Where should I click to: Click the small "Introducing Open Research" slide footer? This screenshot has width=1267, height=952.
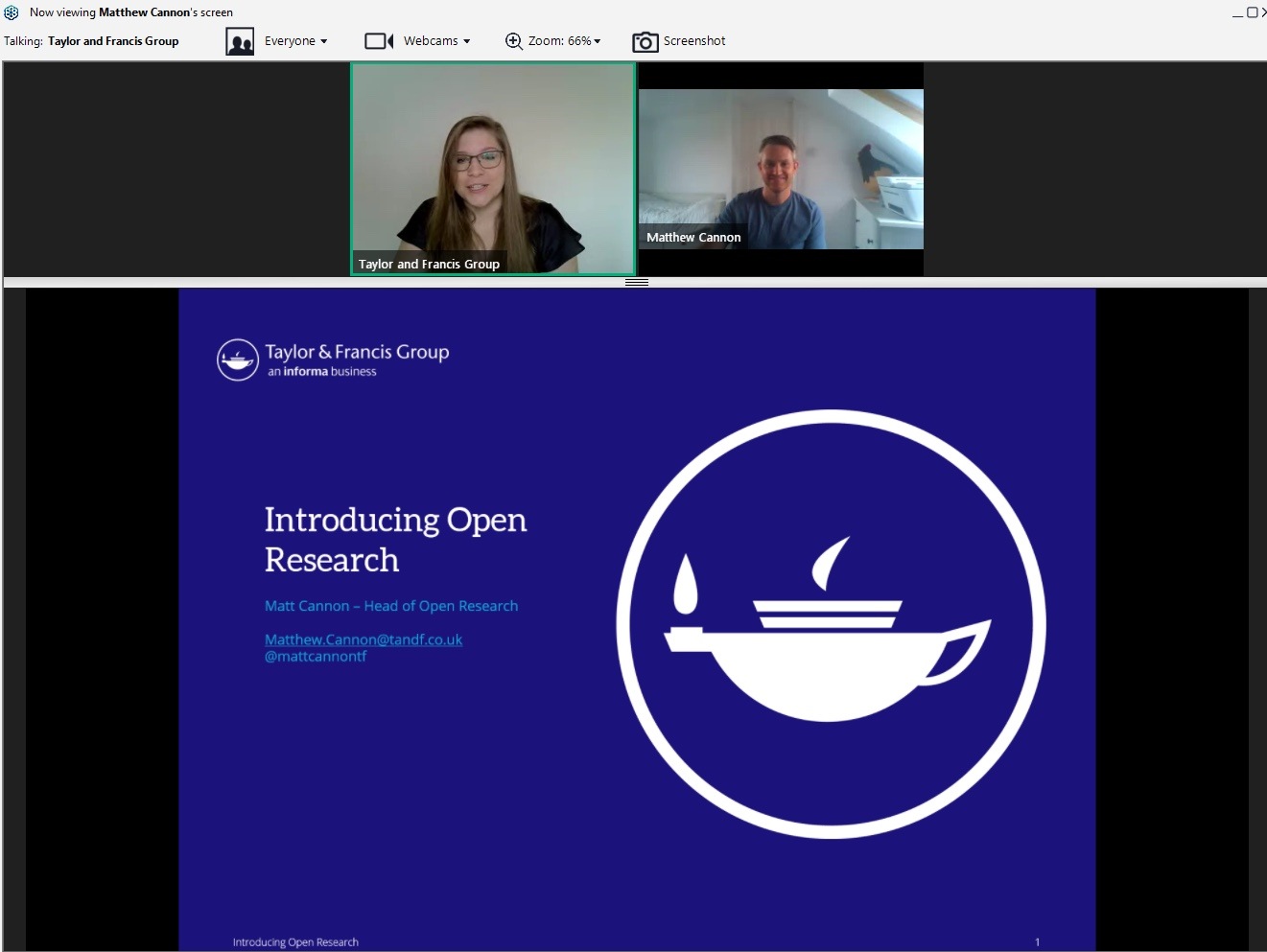click(295, 942)
